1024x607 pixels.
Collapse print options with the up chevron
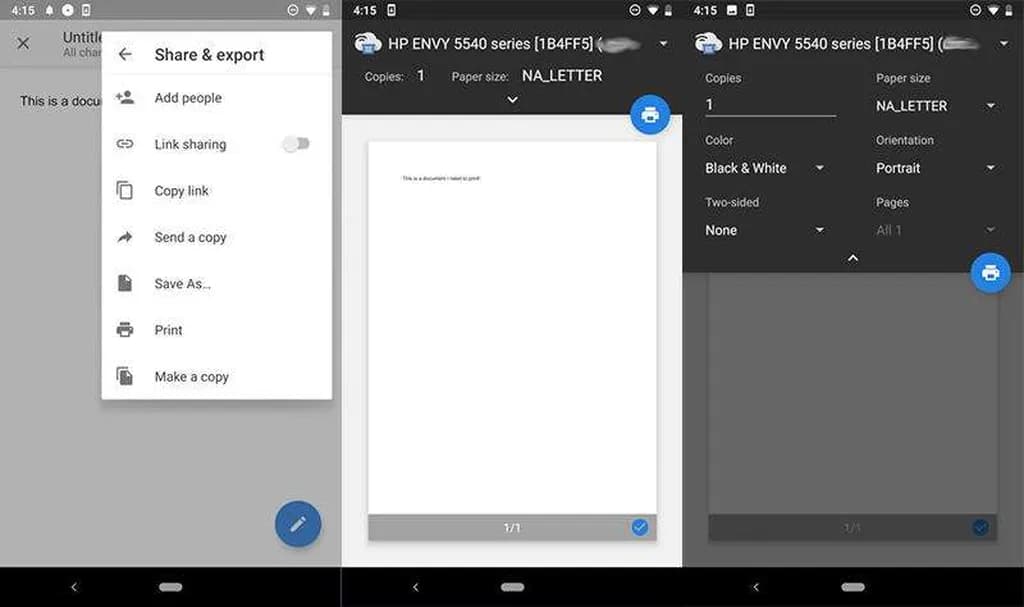coord(852,258)
